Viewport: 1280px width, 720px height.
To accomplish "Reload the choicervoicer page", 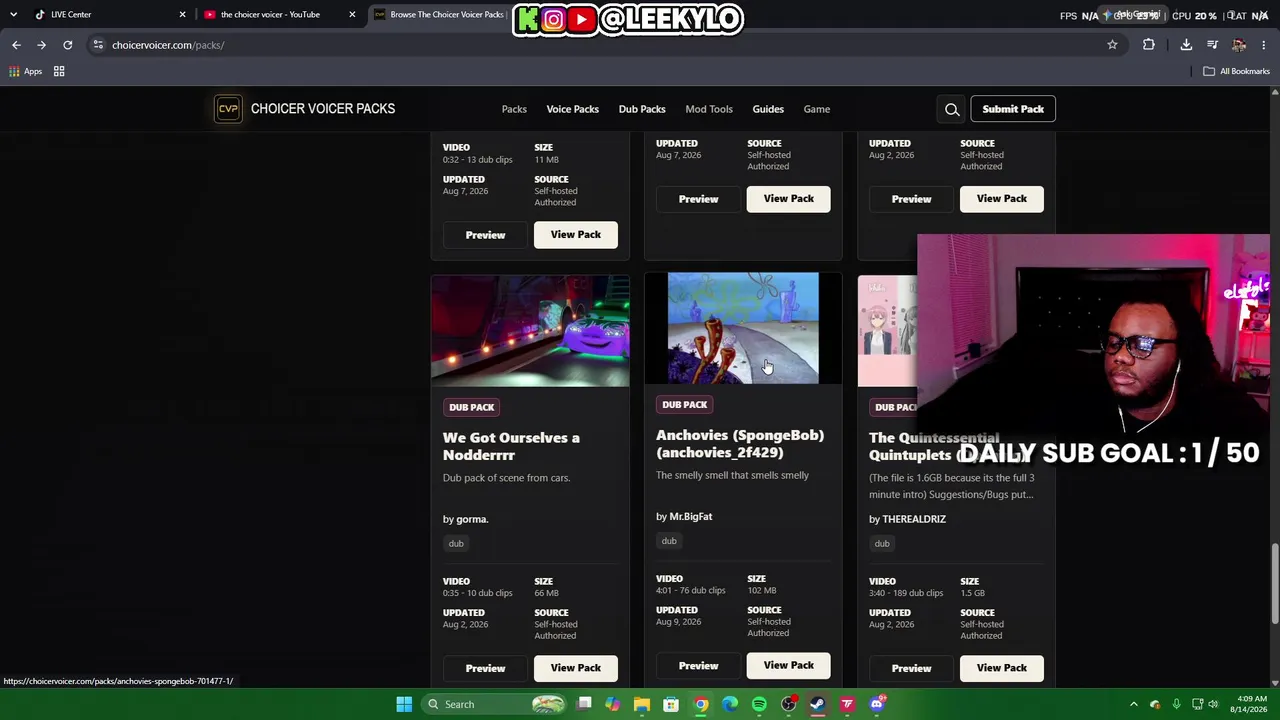I will (67, 45).
